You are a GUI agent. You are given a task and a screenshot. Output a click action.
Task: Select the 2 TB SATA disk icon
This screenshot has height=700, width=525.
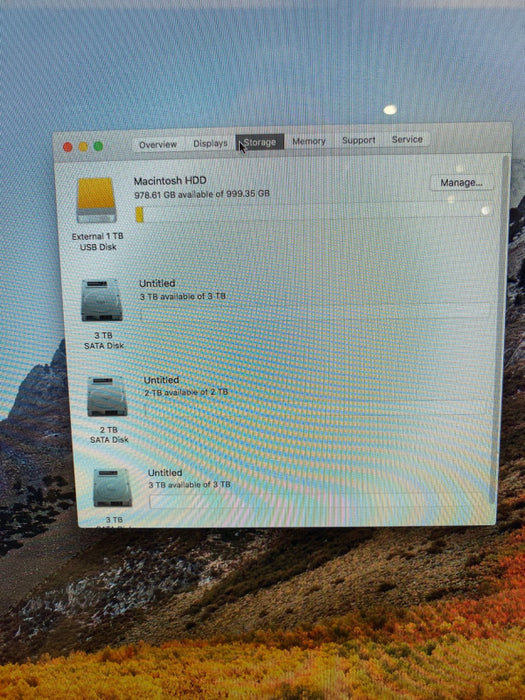(107, 396)
